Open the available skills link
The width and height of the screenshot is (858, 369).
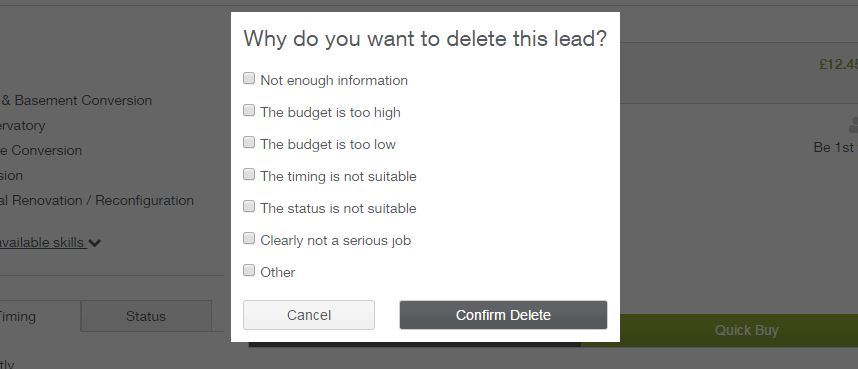pyautogui.click(x=42, y=242)
